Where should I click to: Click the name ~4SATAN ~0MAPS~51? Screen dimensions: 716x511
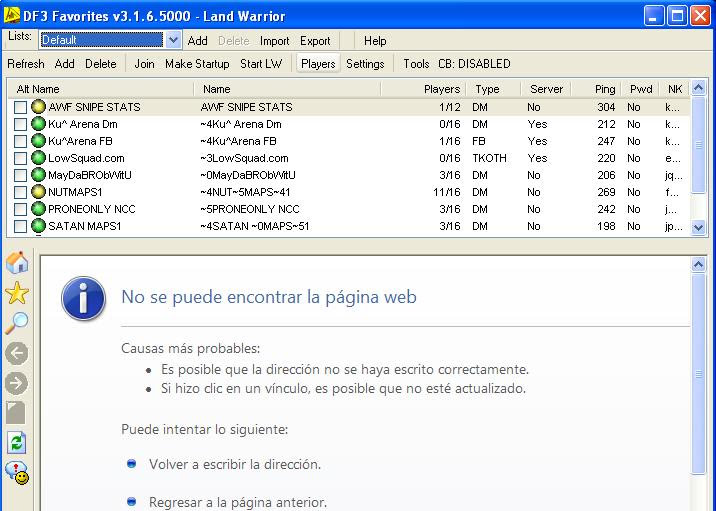click(254, 226)
